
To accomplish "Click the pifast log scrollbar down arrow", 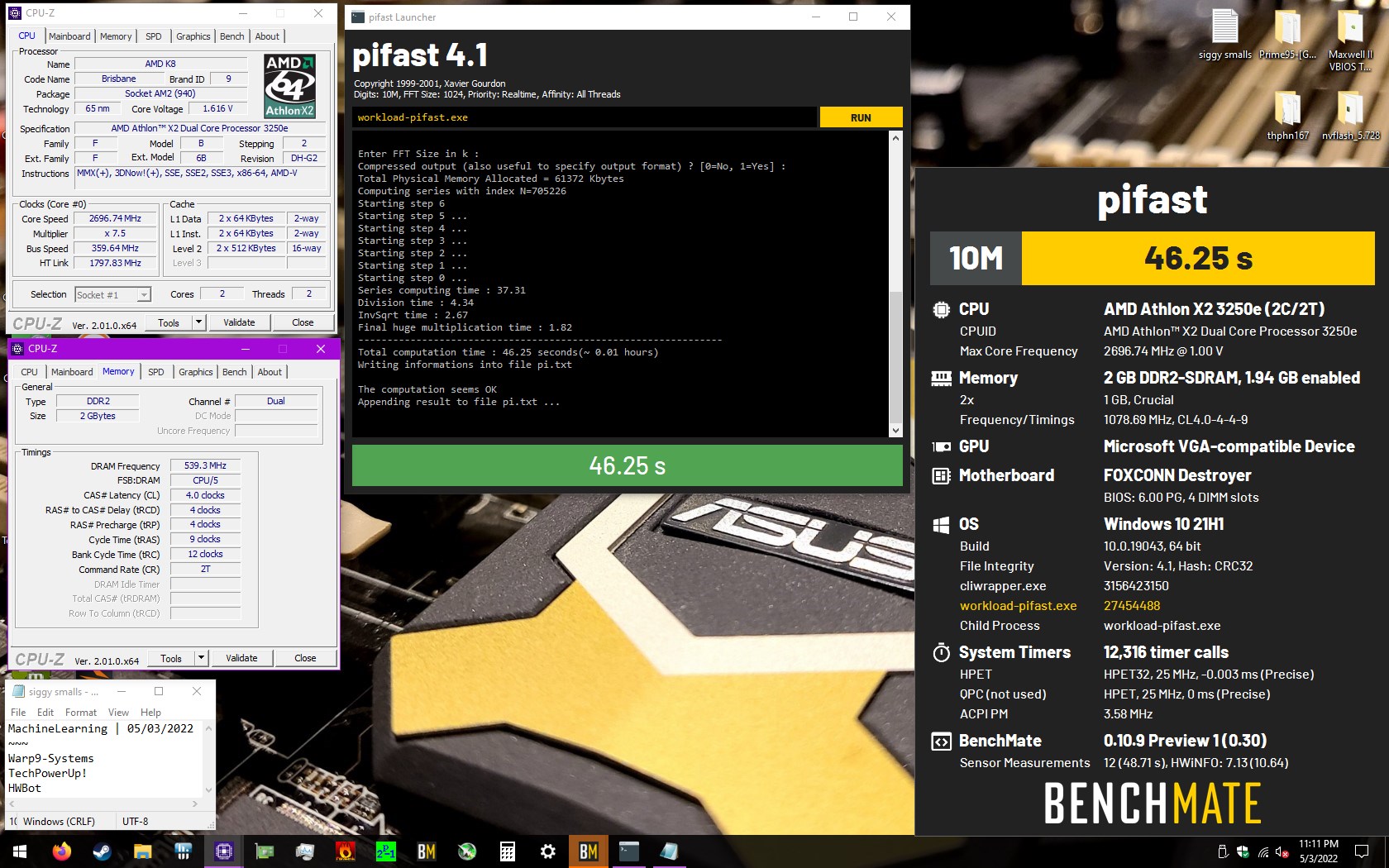I will 895,431.
